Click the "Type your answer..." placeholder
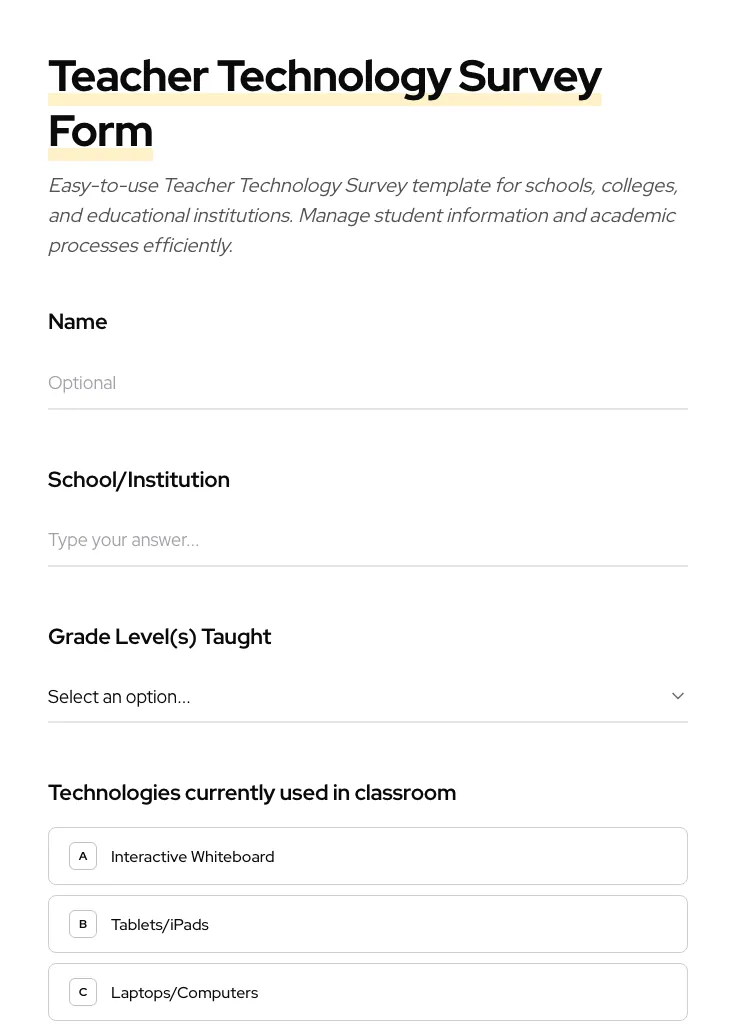Viewport: 736px width, 1024px height. [x=123, y=540]
